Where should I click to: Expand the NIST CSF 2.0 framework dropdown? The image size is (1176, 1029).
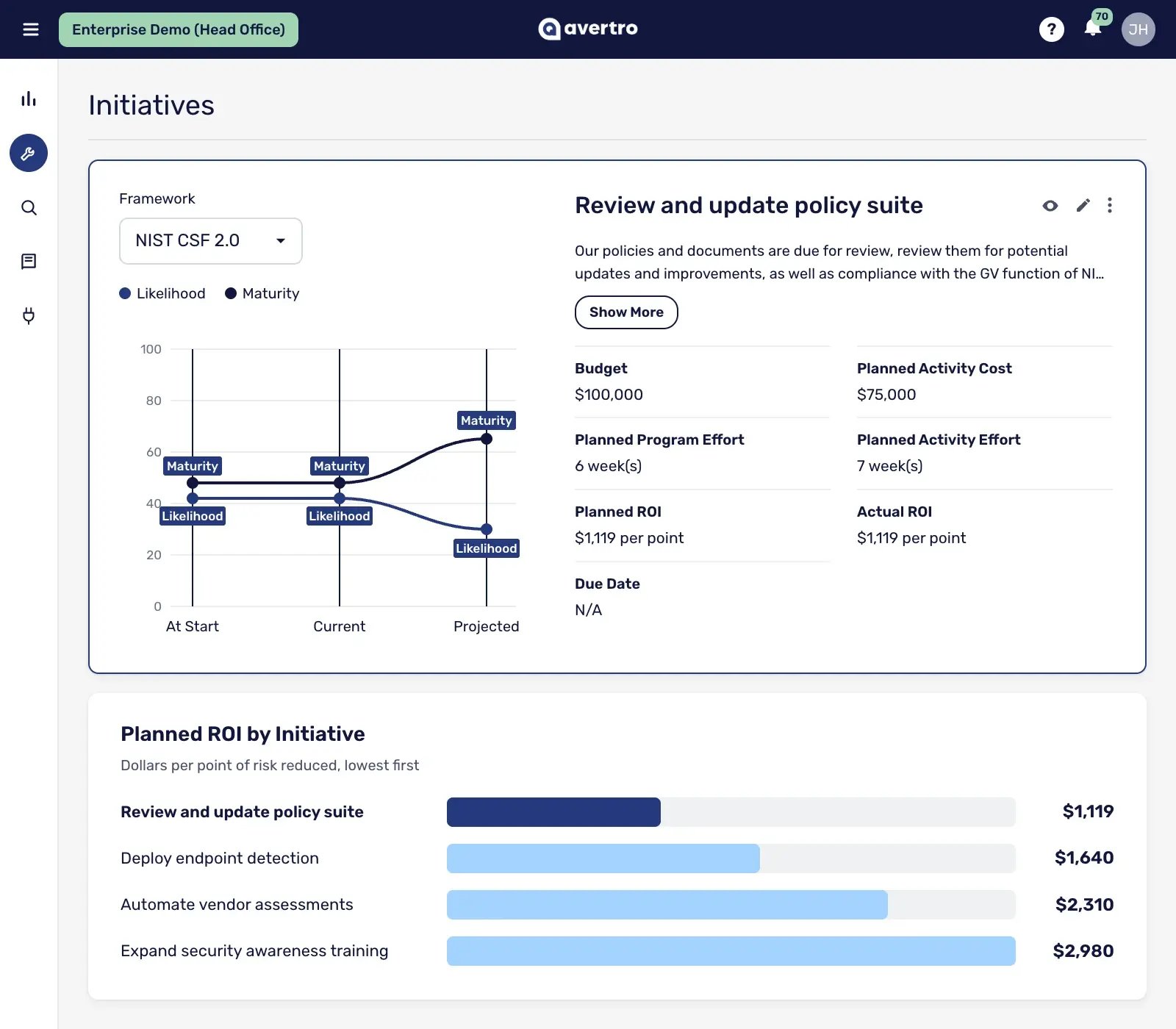tap(211, 240)
